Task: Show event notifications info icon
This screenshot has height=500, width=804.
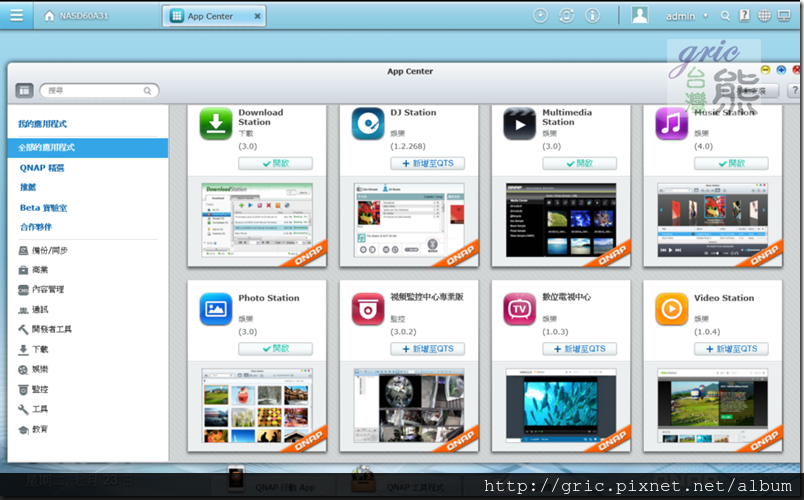Action: [592, 15]
